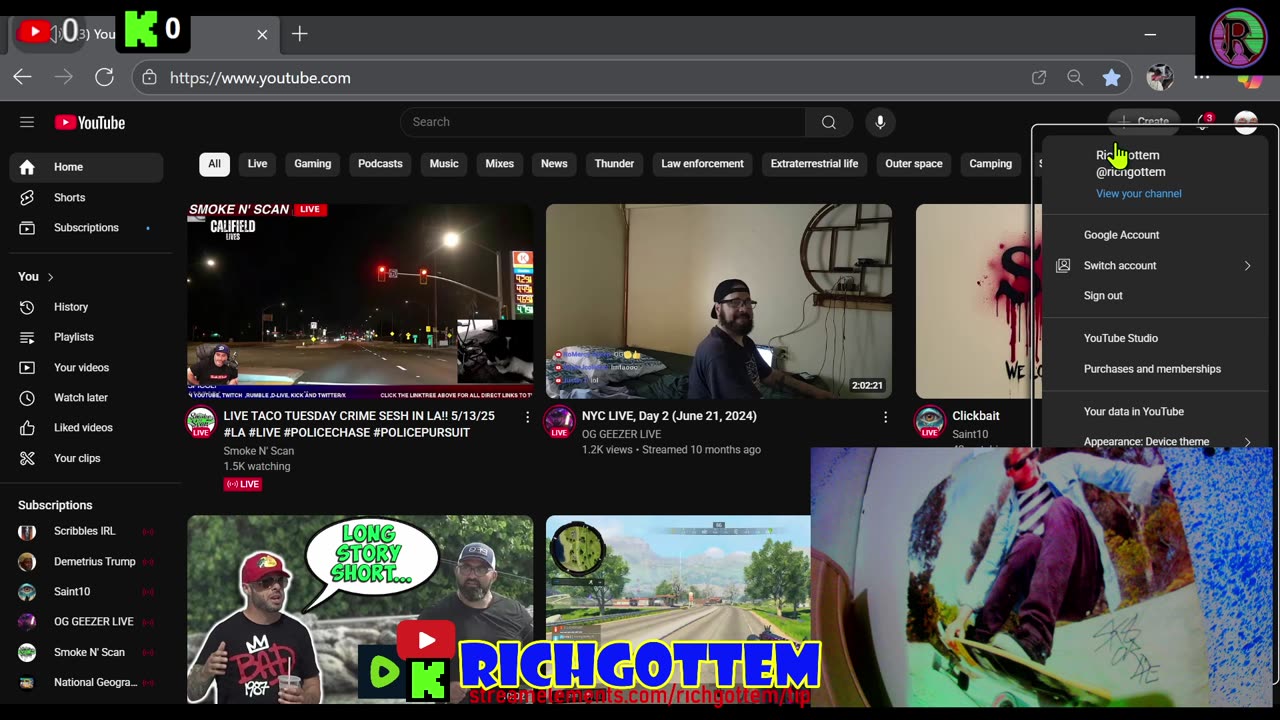This screenshot has width=1280, height=720.
Task: Open Subscriptions in sidebar
Action: pyautogui.click(x=86, y=227)
